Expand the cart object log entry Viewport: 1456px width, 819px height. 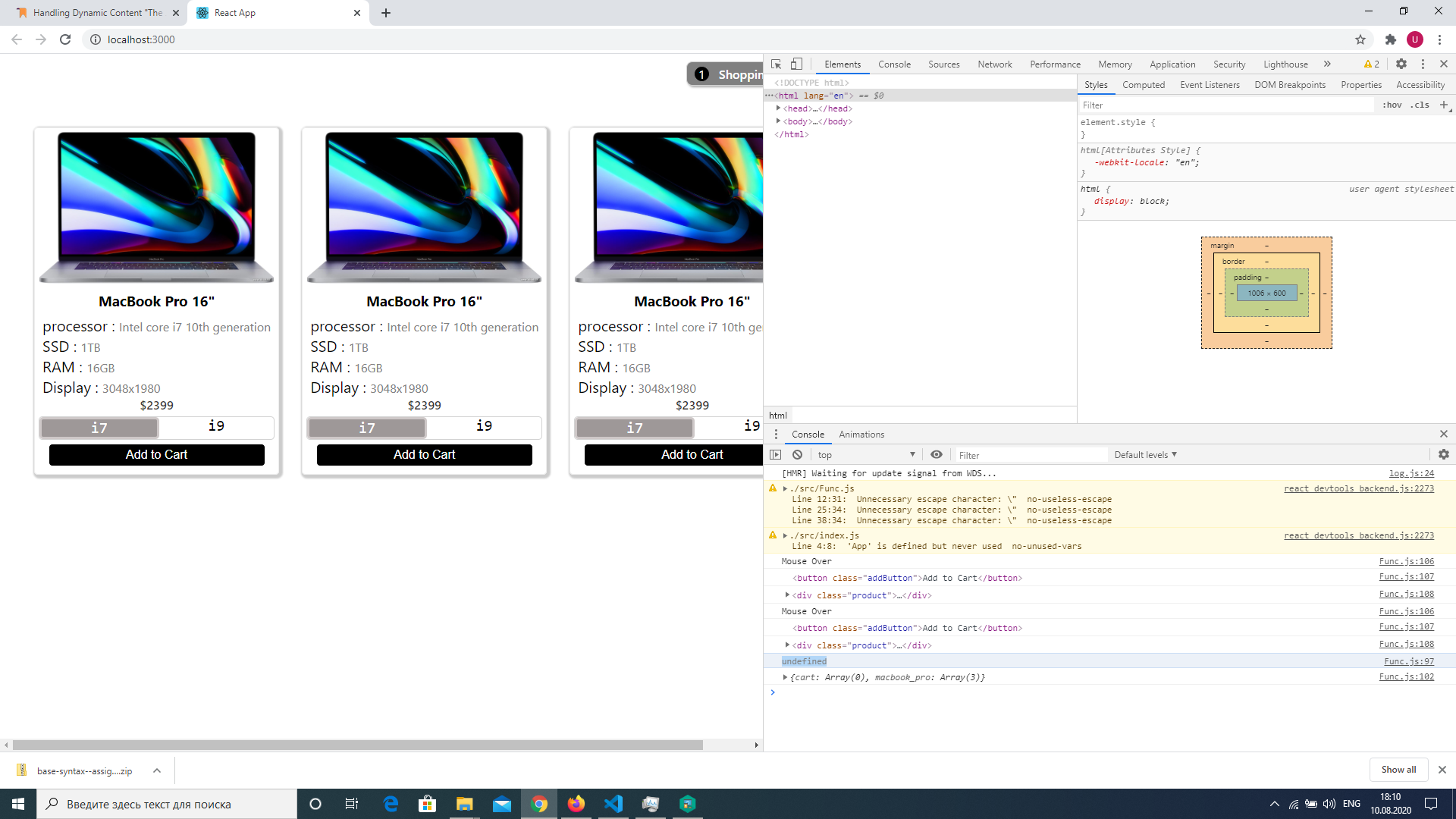point(785,677)
